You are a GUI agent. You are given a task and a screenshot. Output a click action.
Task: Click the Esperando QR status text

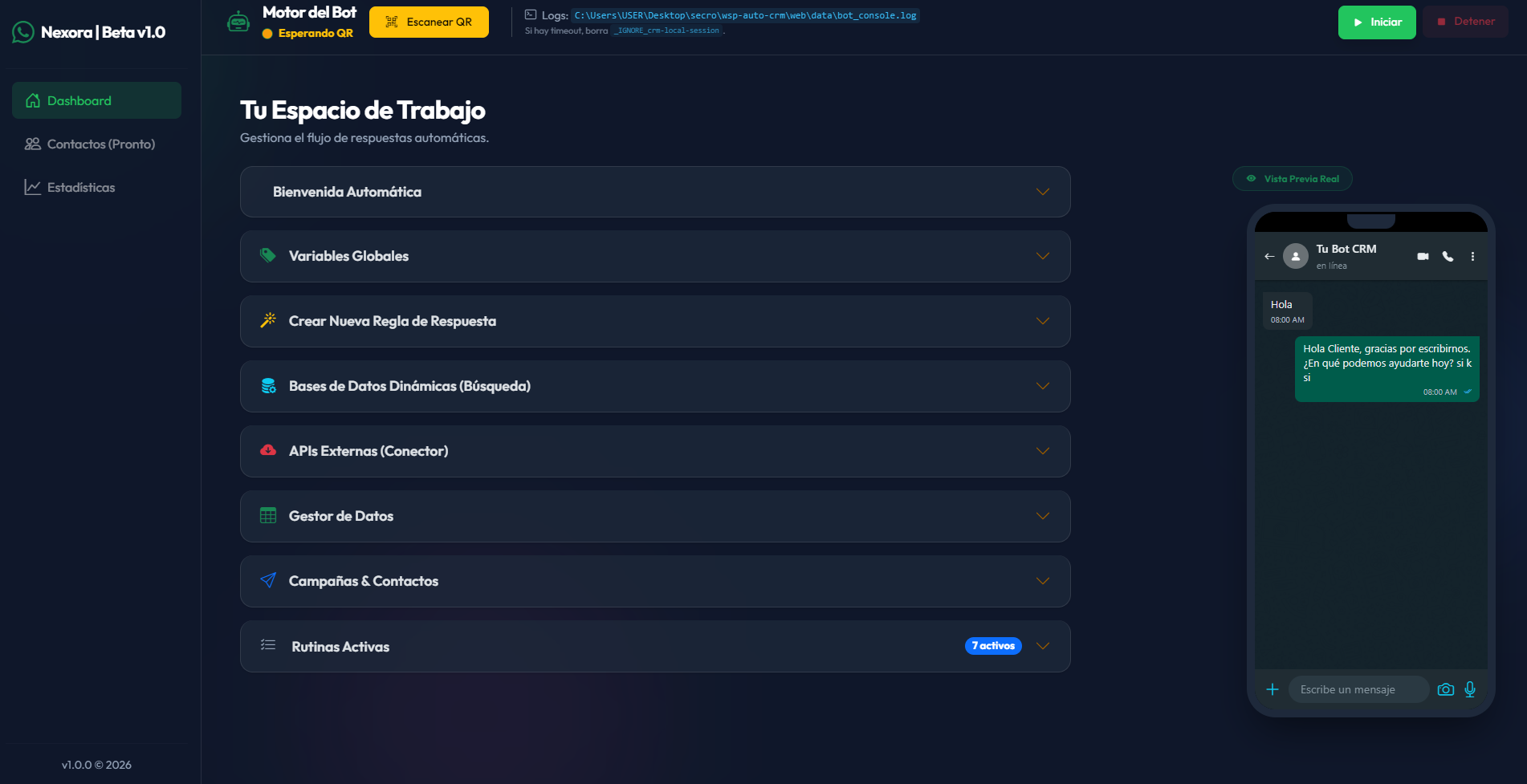[x=316, y=33]
